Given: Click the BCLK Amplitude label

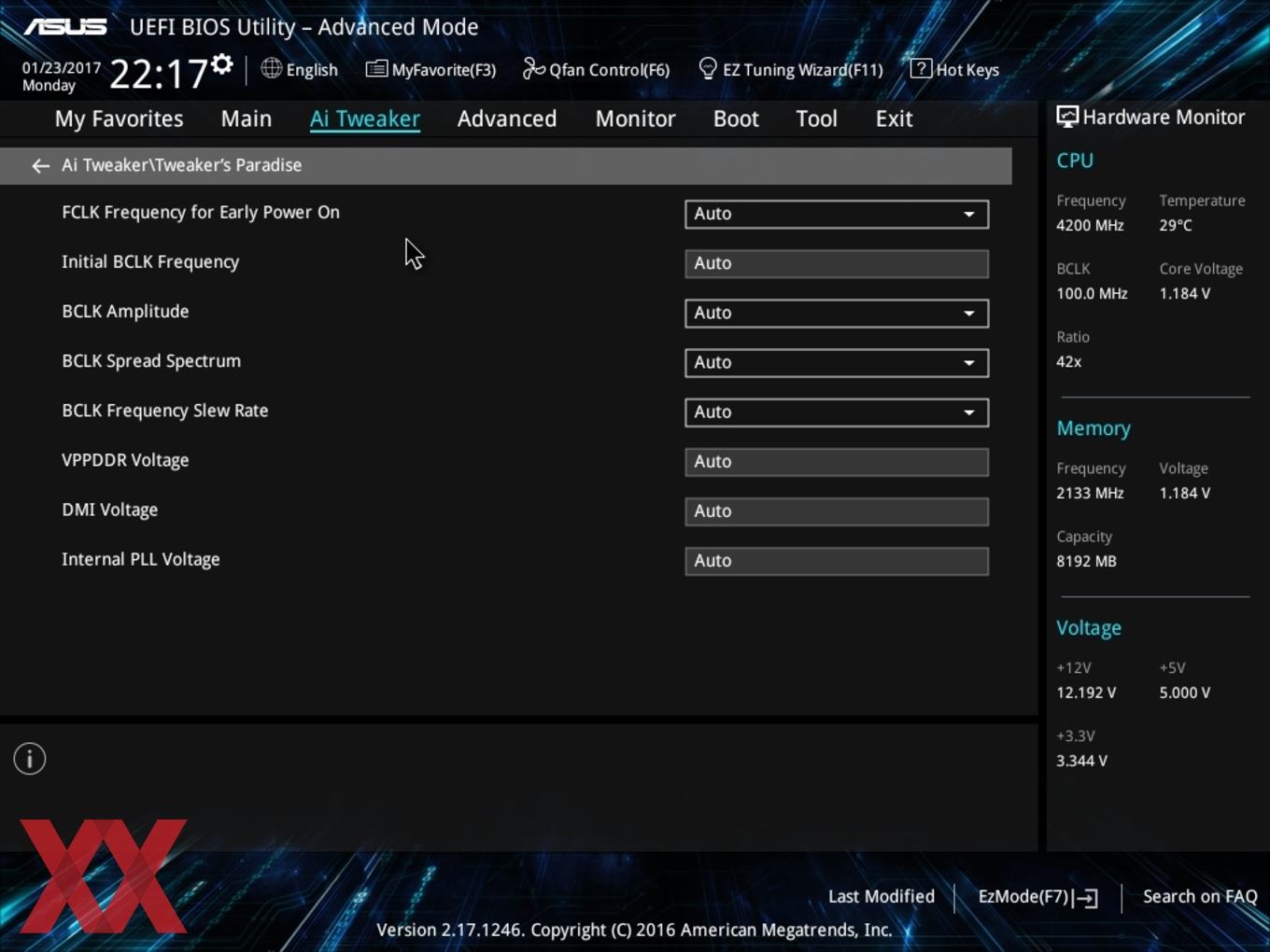Looking at the screenshot, I should coord(125,311).
